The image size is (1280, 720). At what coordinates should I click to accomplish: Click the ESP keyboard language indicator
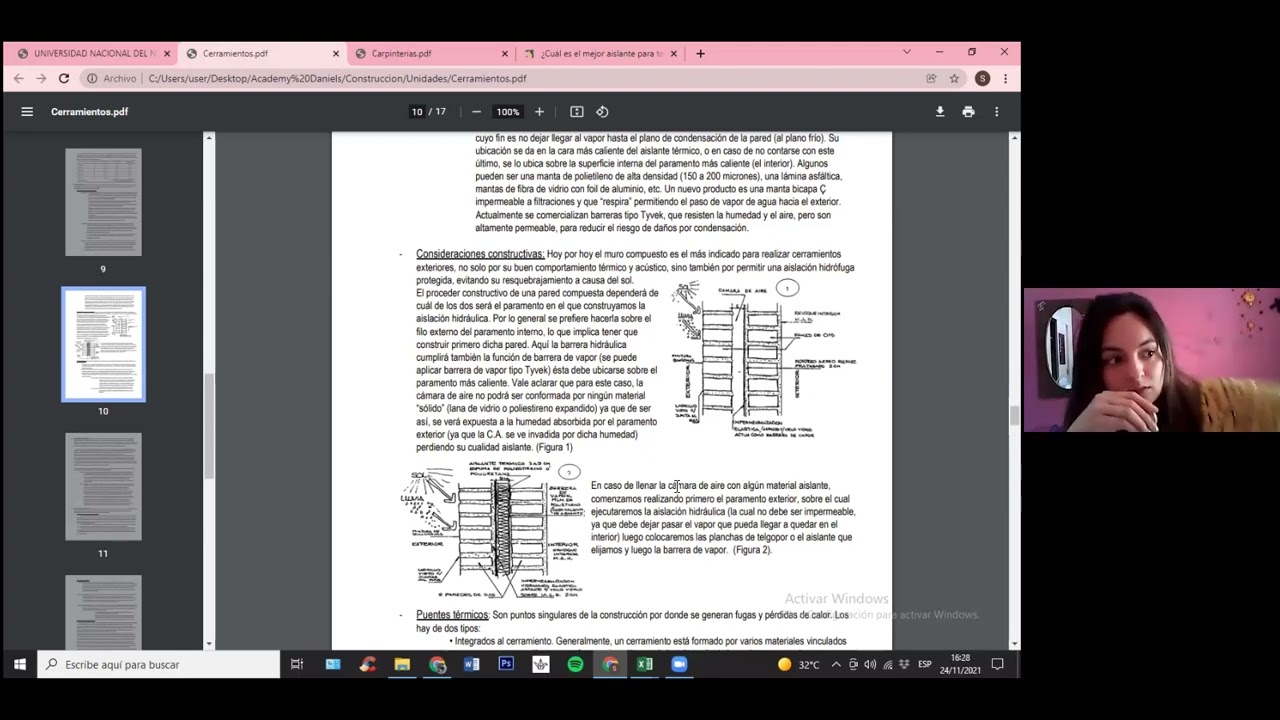click(x=925, y=664)
